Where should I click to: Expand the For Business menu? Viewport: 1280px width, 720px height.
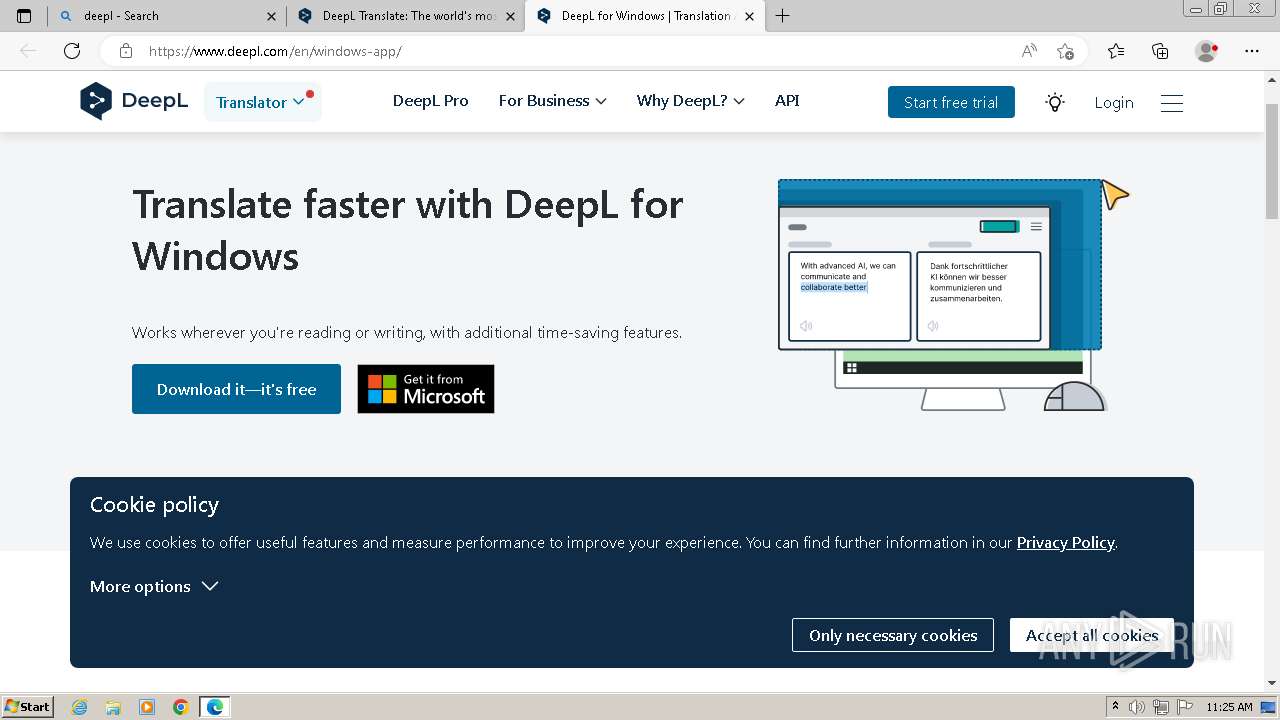click(x=552, y=101)
